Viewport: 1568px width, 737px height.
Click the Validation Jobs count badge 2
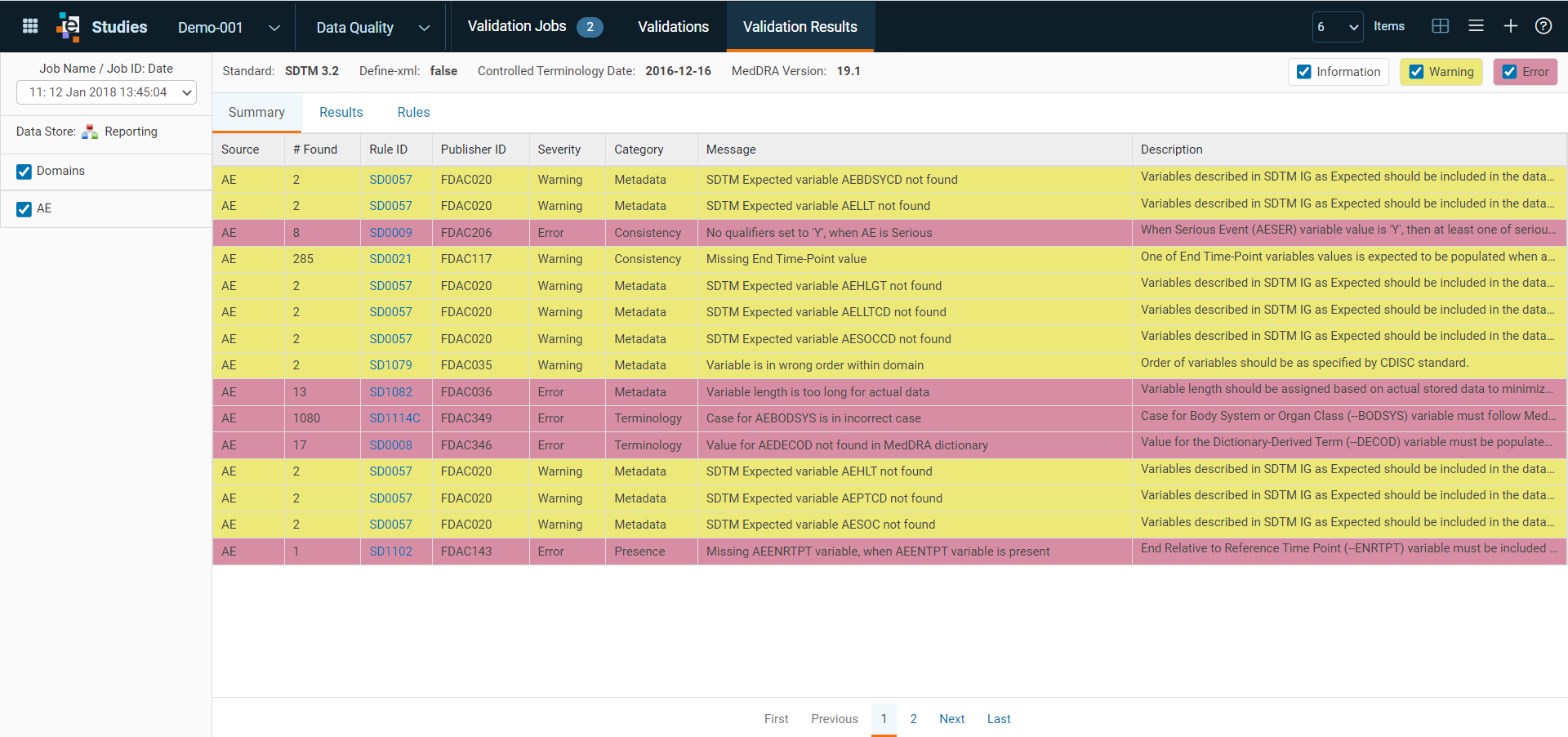(590, 27)
